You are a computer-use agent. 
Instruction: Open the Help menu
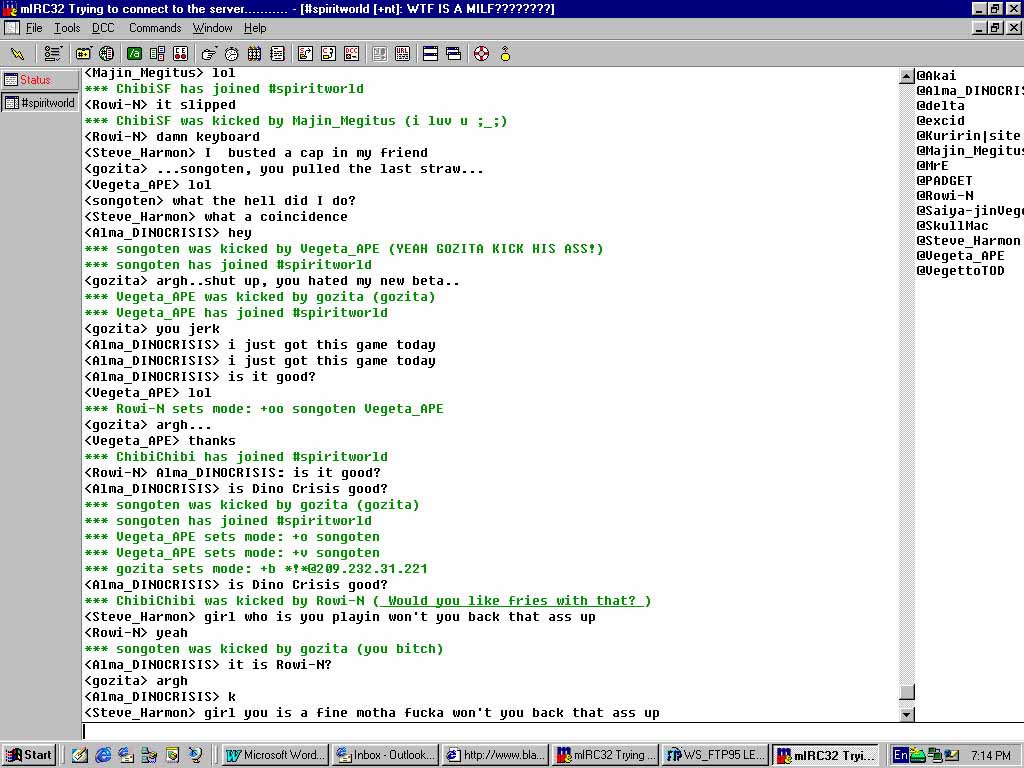[x=255, y=28]
